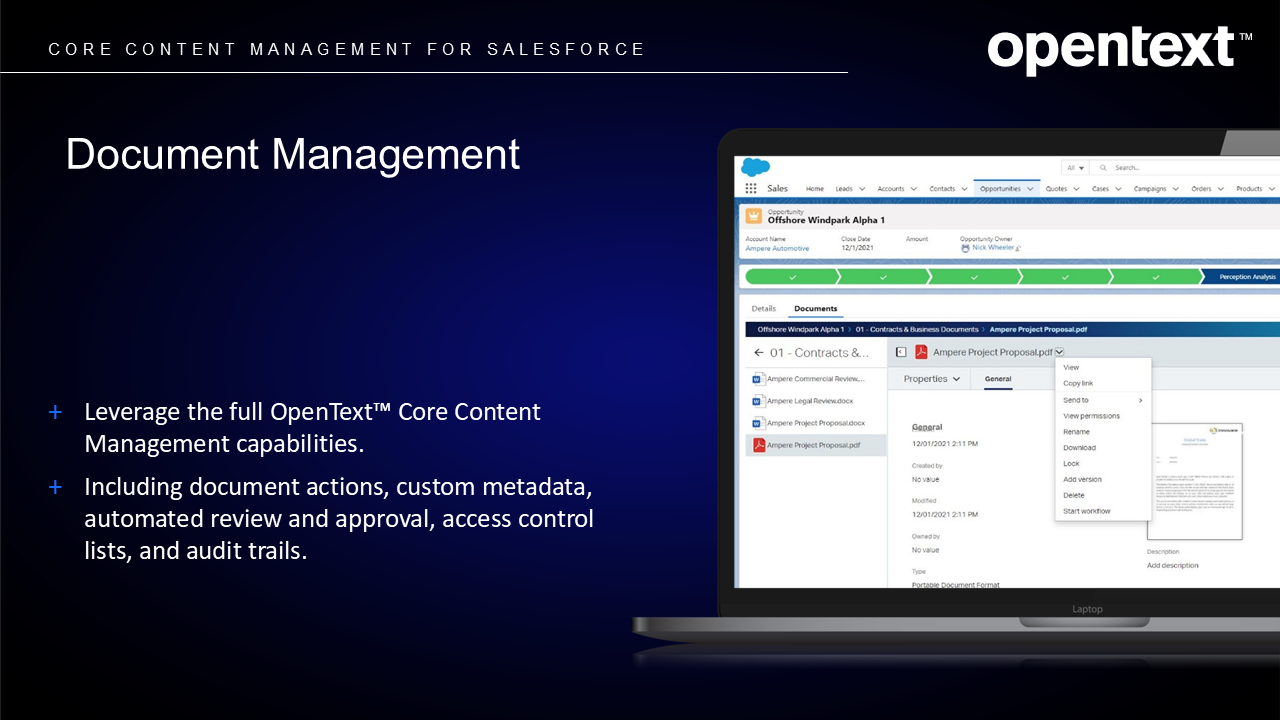Image resolution: width=1280 pixels, height=720 pixels.
Task: Select the Documents tab
Action: click(x=816, y=309)
